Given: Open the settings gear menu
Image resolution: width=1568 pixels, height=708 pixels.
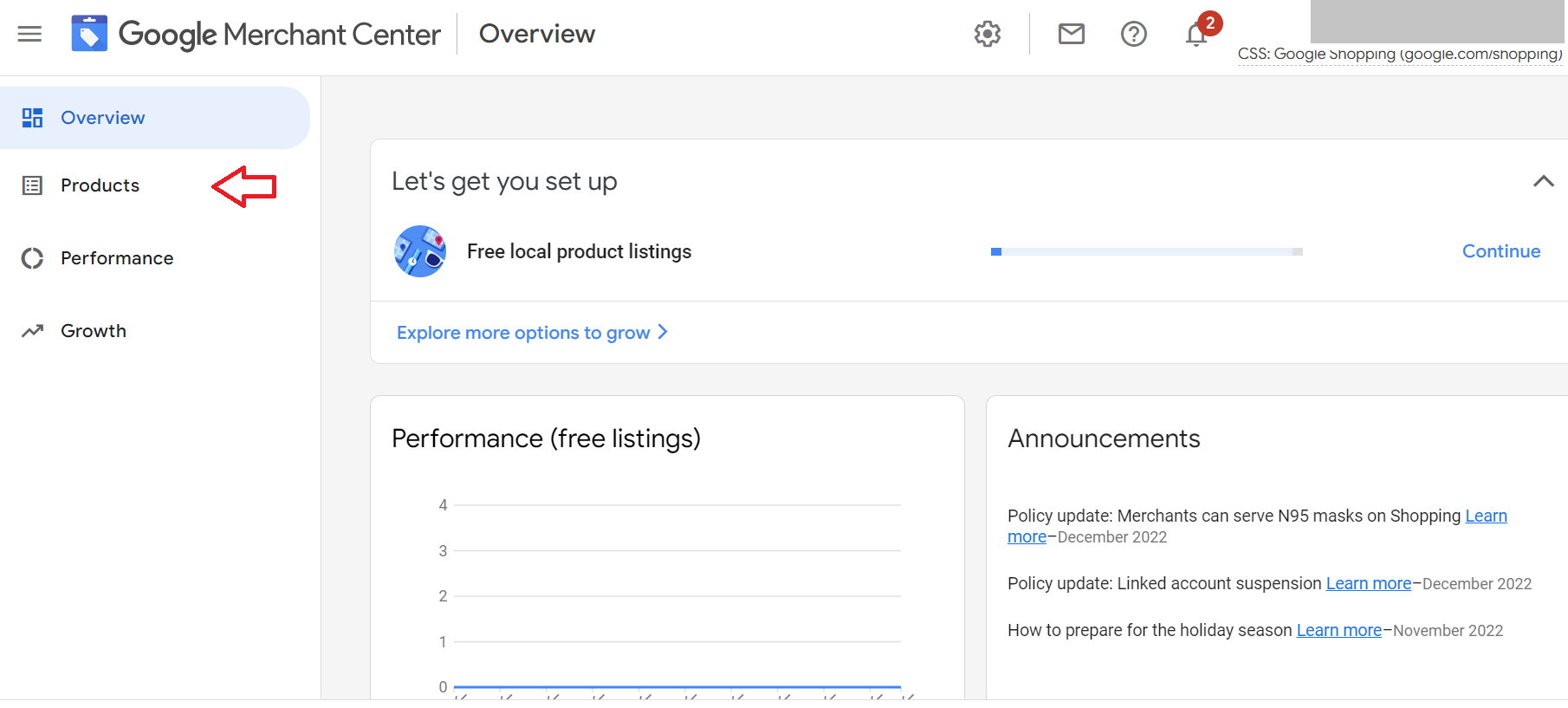Looking at the screenshot, I should click(988, 34).
